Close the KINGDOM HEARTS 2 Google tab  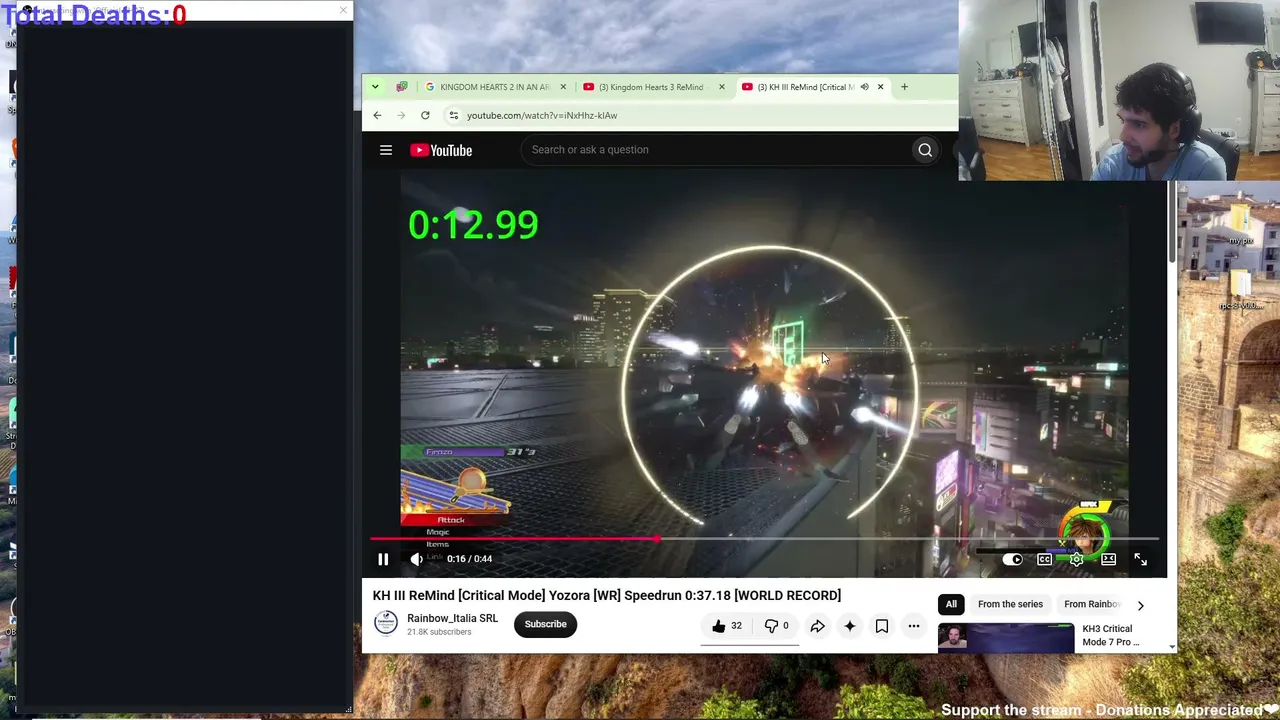[563, 87]
